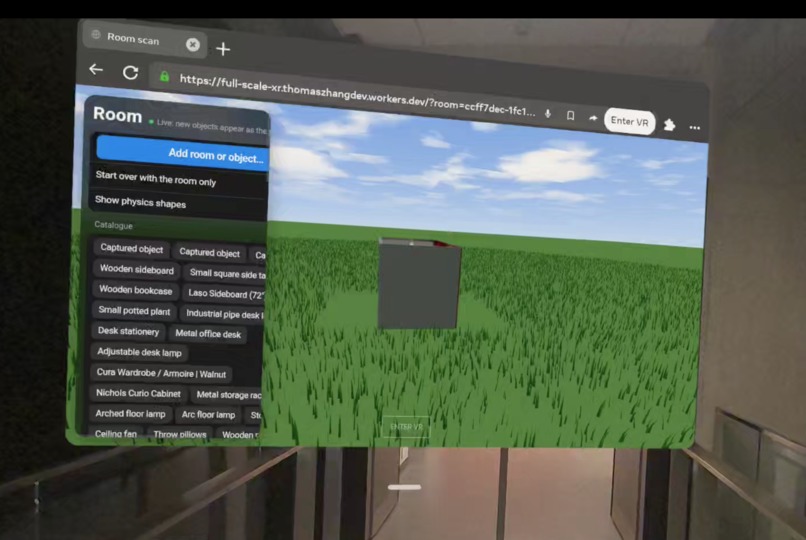The image size is (806, 540).
Task: Add the Desk stationery item
Action: tap(129, 331)
